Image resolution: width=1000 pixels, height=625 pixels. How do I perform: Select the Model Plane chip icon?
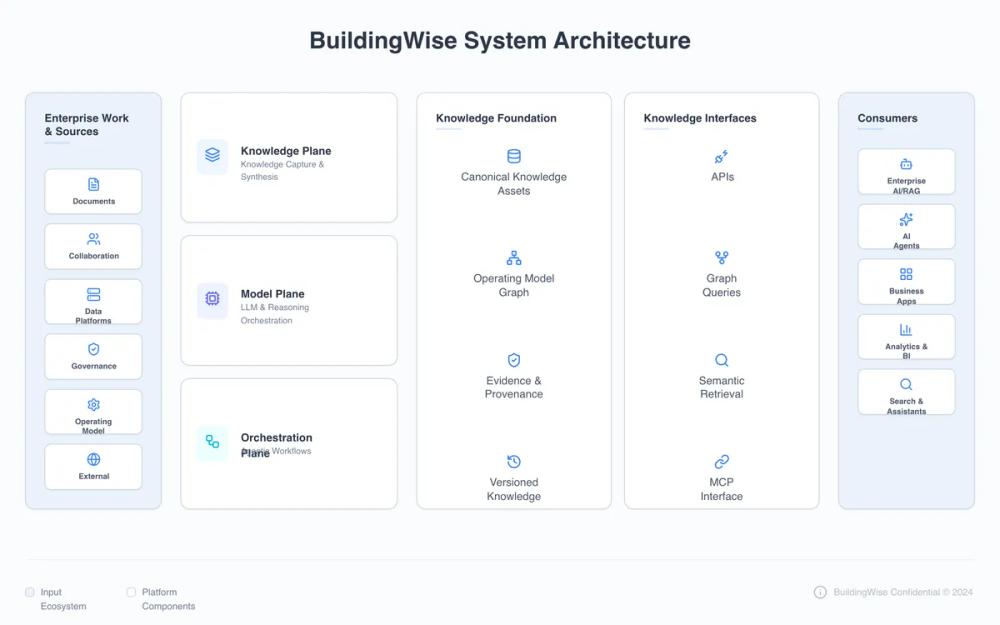point(211,300)
